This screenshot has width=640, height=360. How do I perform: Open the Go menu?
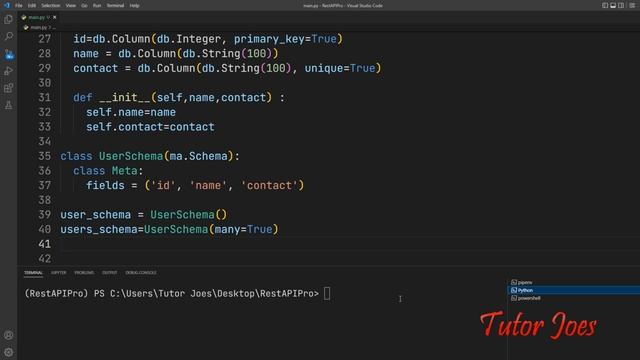coord(84,6)
